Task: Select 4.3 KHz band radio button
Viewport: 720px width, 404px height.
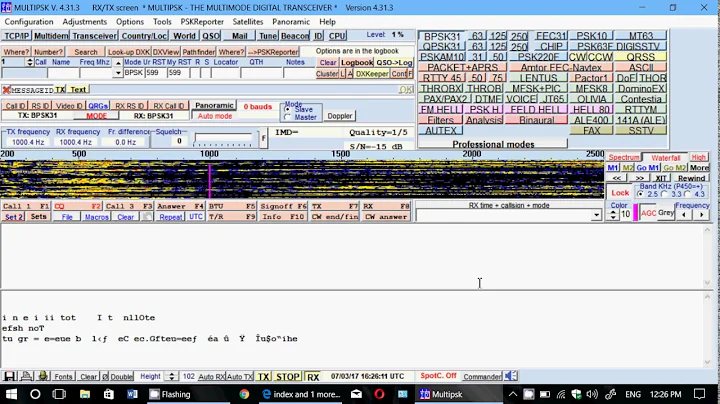Action: click(687, 194)
